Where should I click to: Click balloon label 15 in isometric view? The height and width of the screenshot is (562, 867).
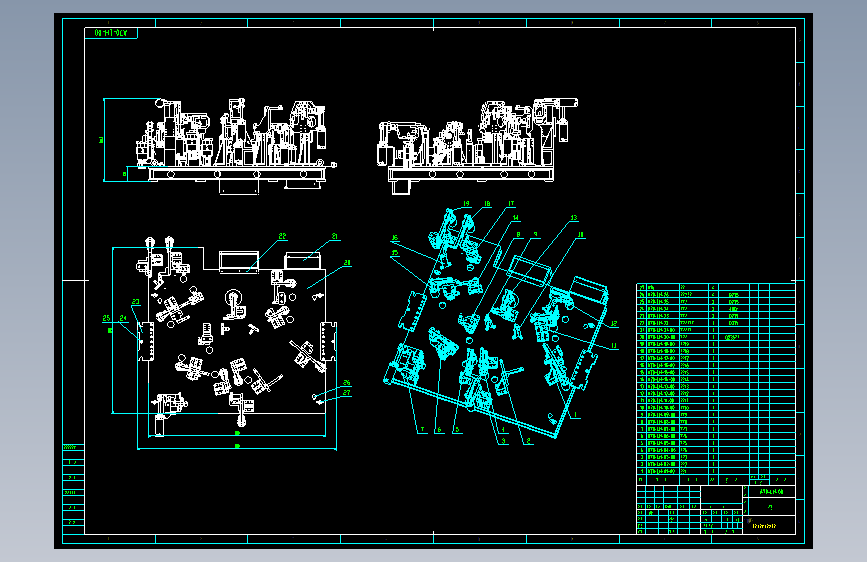[x=395, y=253]
